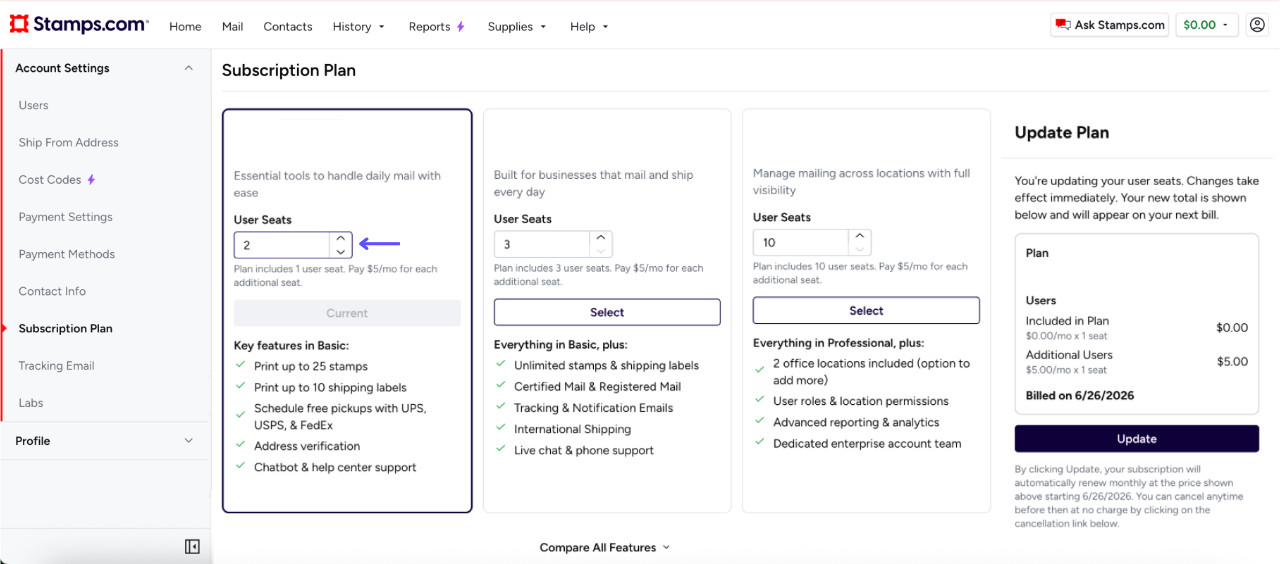Viewport: 1280px width, 564px height.
Task: Click the Ask Stamps.com chat icon
Action: [1063, 25]
